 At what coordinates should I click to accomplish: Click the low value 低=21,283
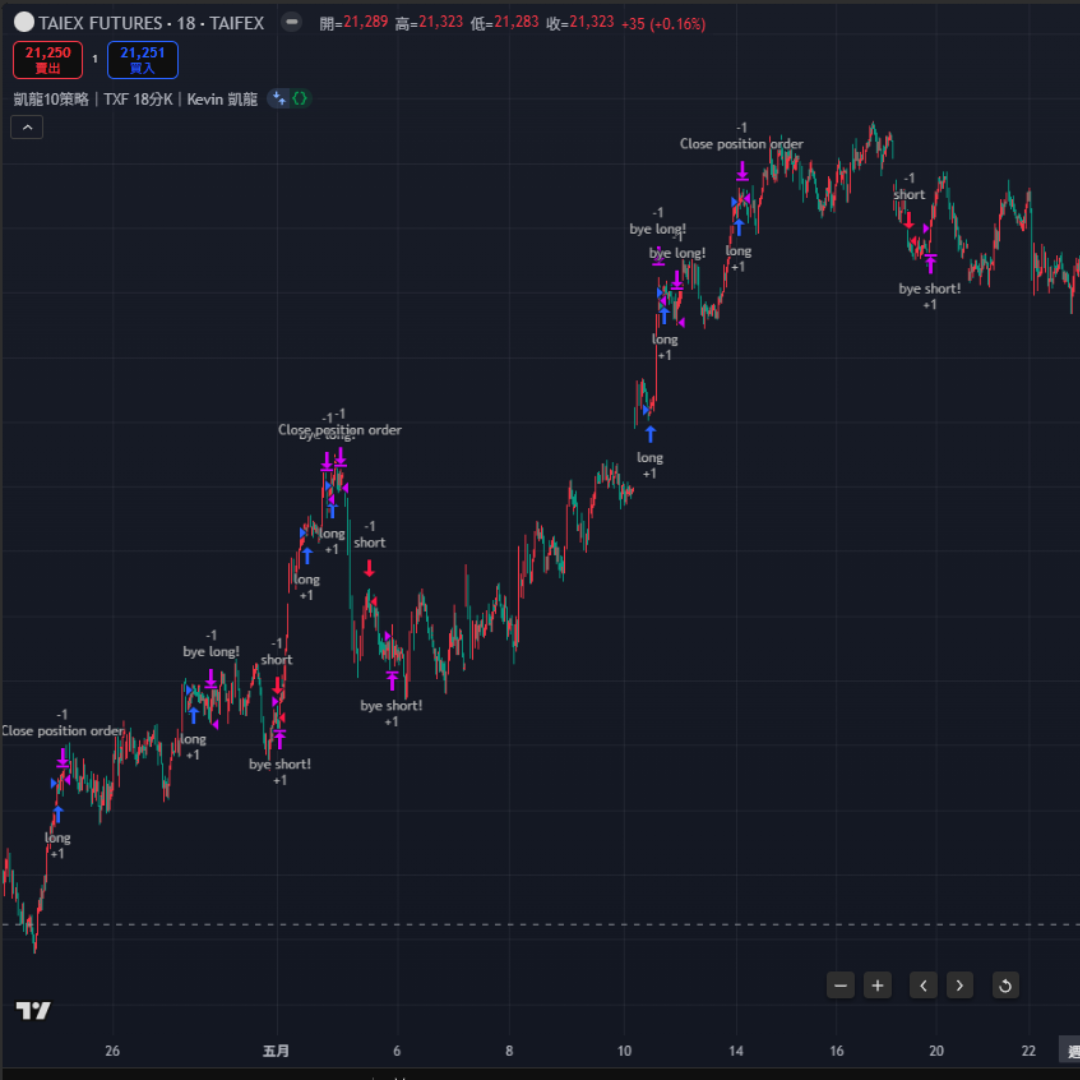coord(505,23)
